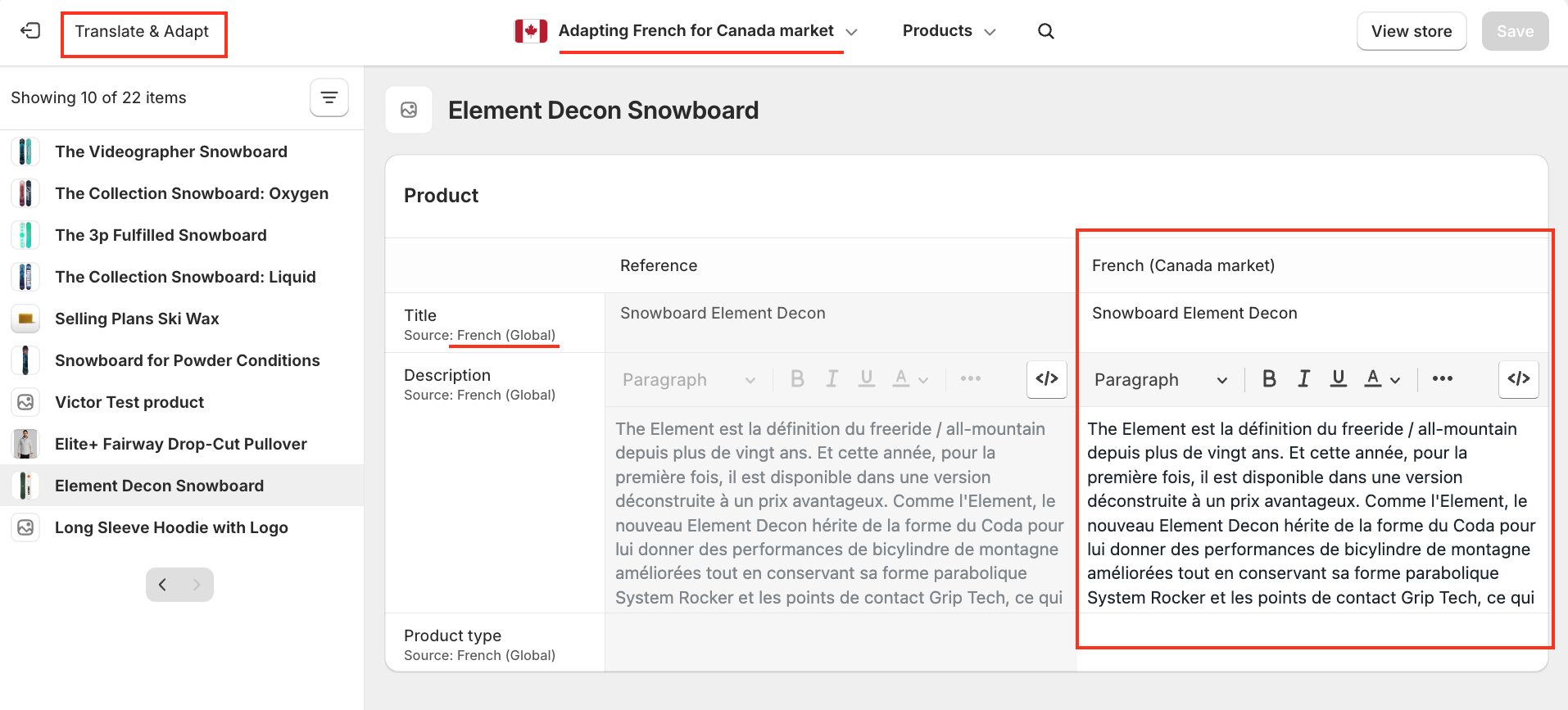Select Snowboard for Powder Conditions item
The image size is (1568, 710).
point(182,360)
